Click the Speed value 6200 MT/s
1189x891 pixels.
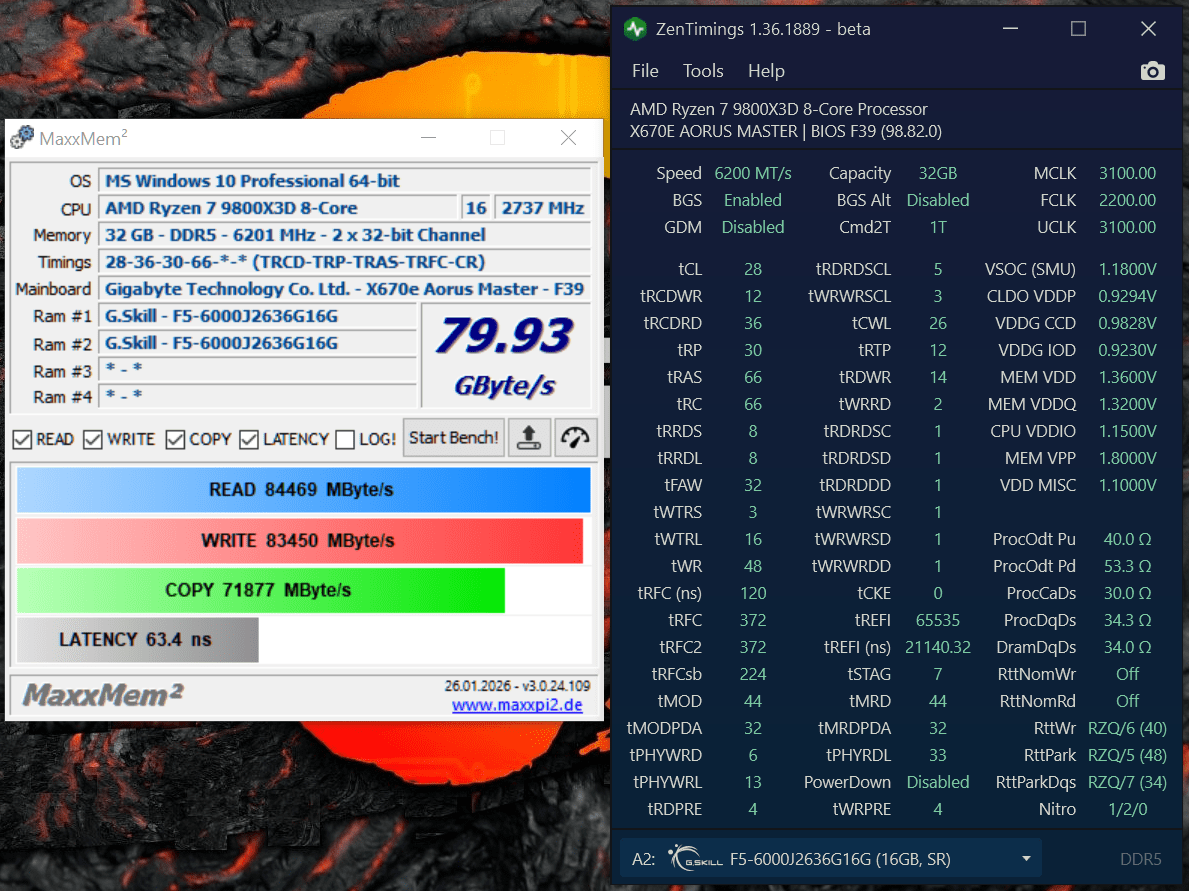(x=752, y=173)
